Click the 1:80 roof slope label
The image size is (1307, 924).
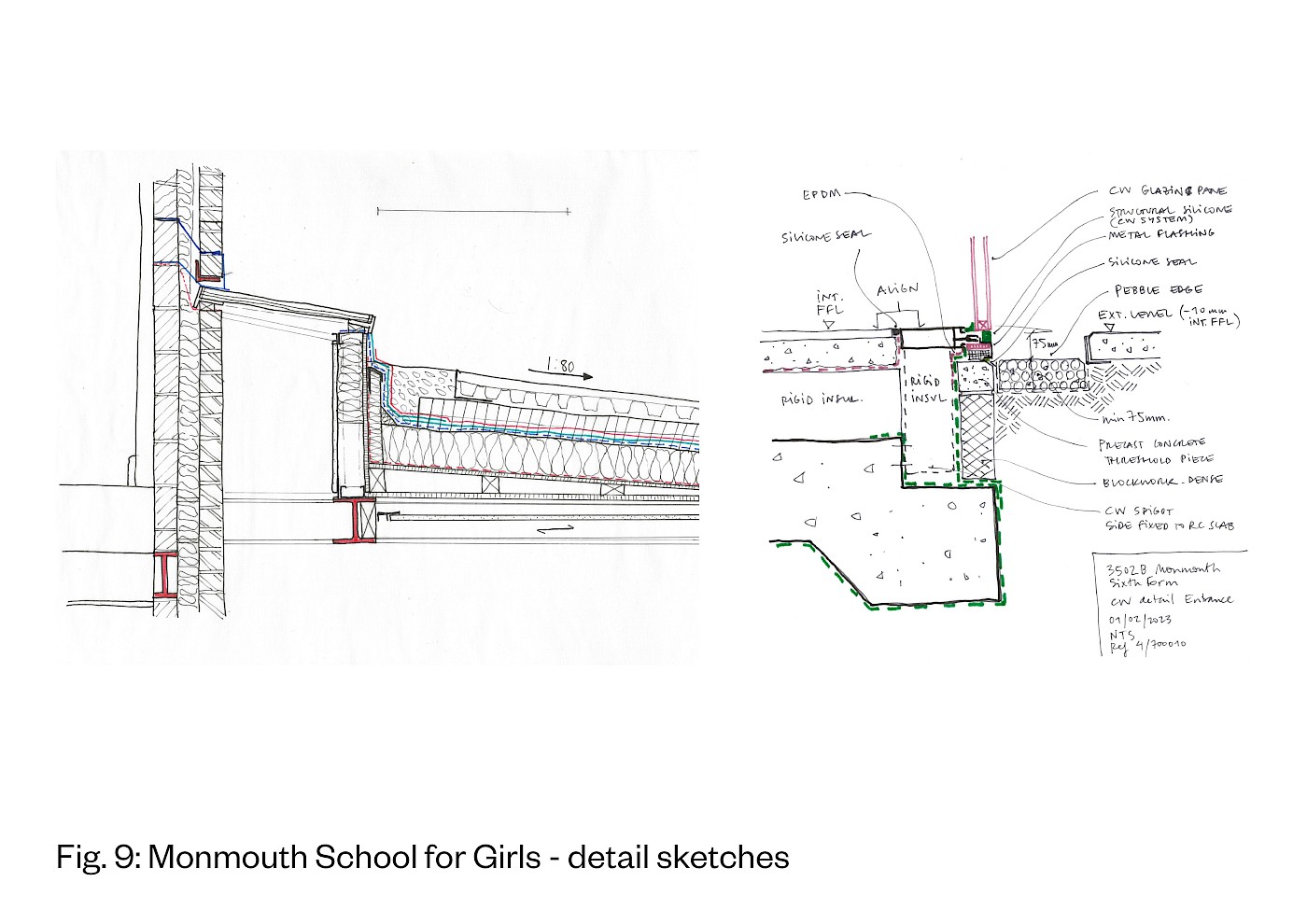click(x=559, y=366)
